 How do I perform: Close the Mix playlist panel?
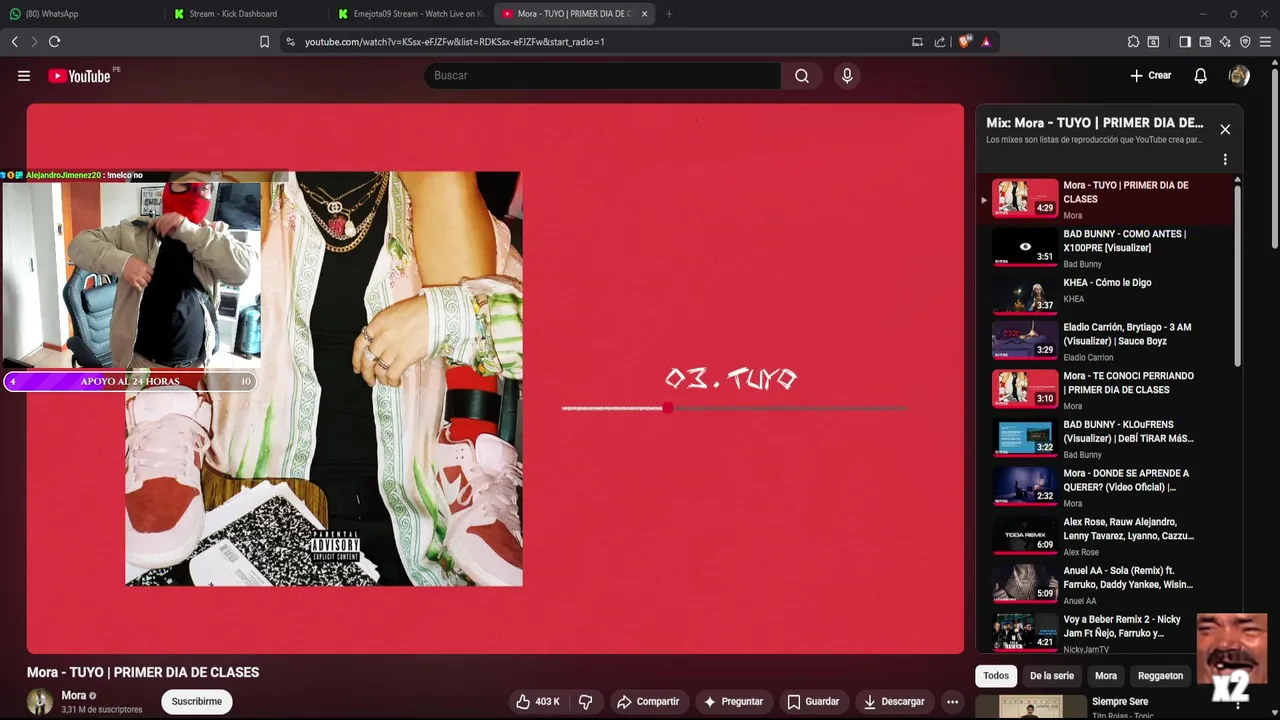coord(1225,129)
